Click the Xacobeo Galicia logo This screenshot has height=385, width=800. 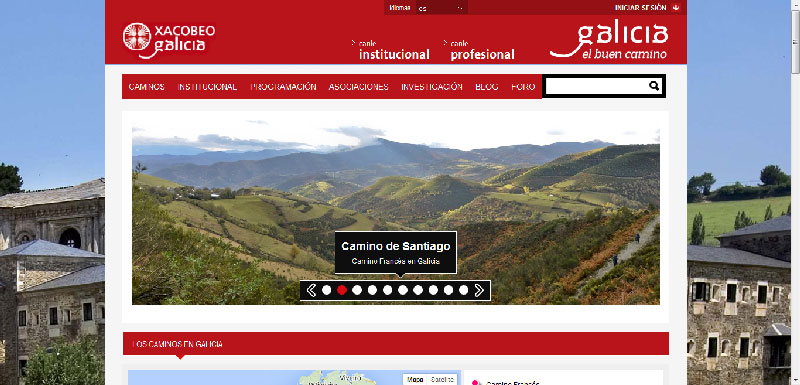169,40
